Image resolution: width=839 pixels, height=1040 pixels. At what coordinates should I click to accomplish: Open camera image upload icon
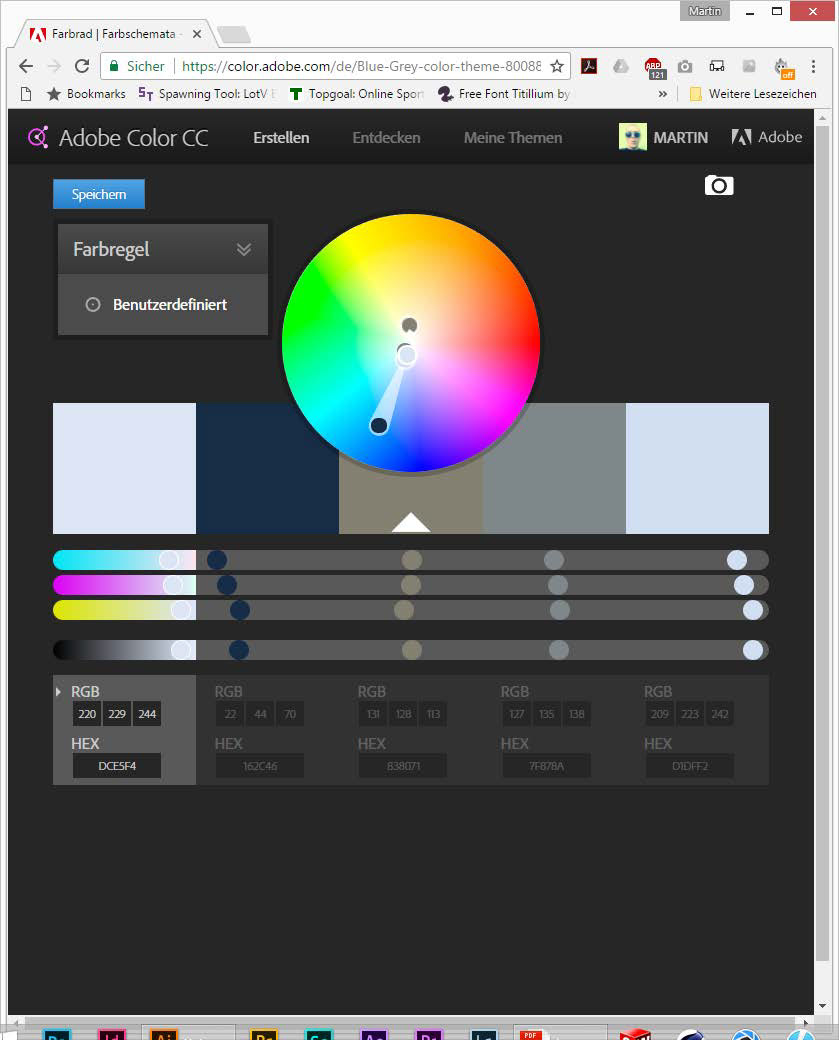coord(719,185)
